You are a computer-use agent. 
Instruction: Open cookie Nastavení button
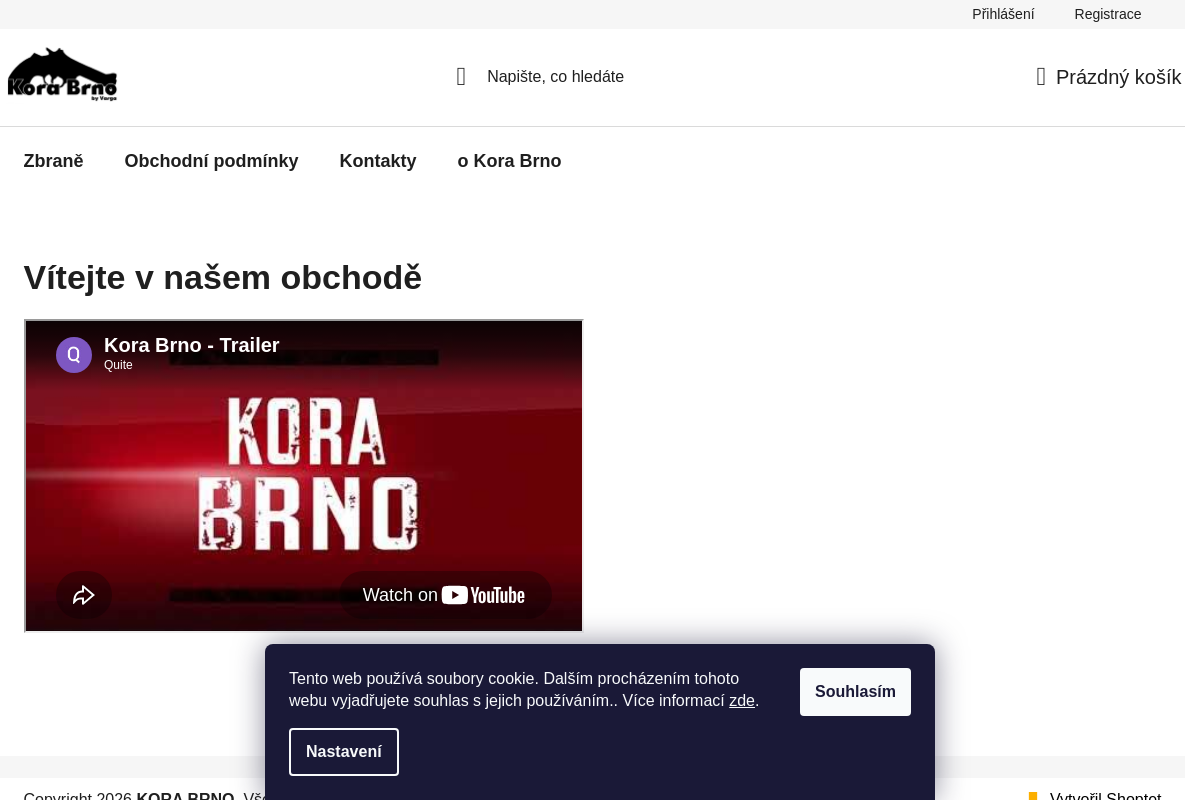pos(344,752)
